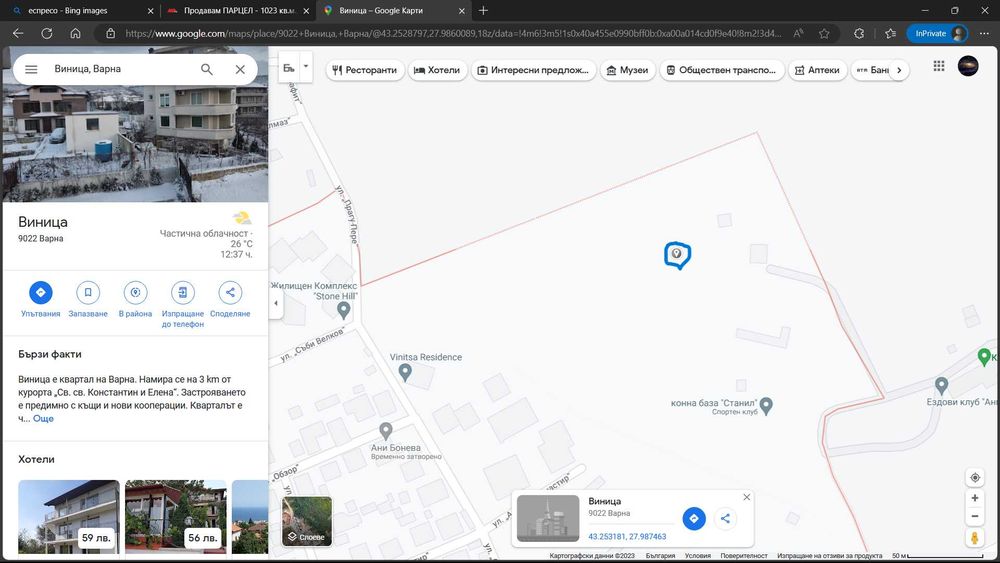Go to the browser home page
Image resolution: width=1000 pixels, height=563 pixels.
75,33
